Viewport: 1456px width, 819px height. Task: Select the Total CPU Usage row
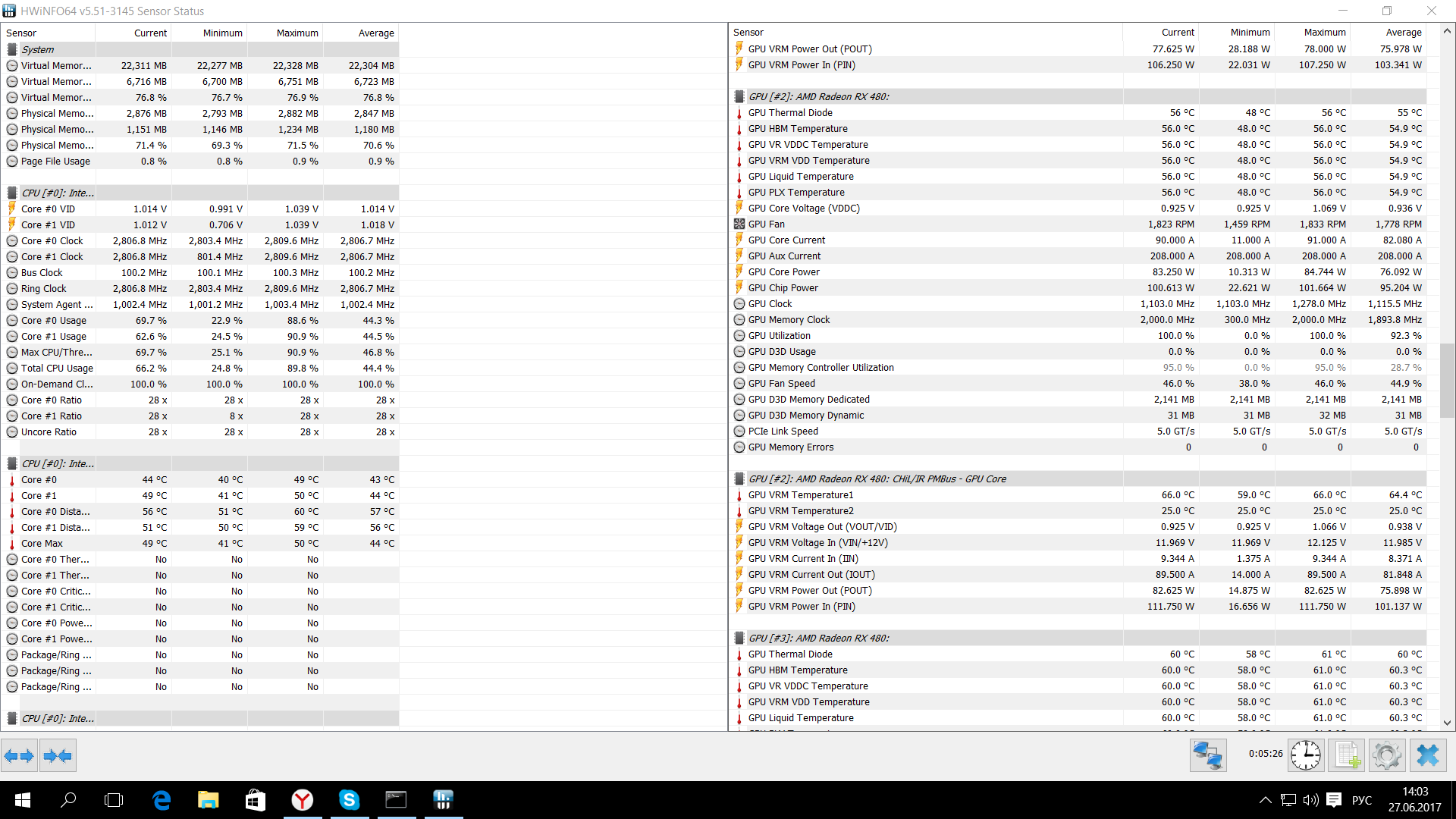200,369
